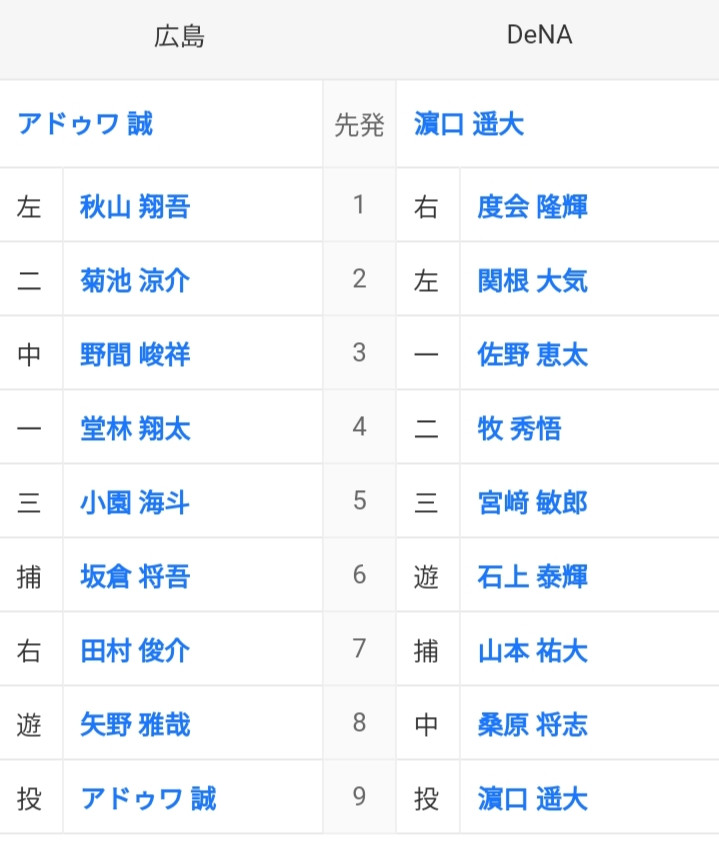The height and width of the screenshot is (850, 719).
Task: Open 小園 海斗 player page
Action: 135,502
